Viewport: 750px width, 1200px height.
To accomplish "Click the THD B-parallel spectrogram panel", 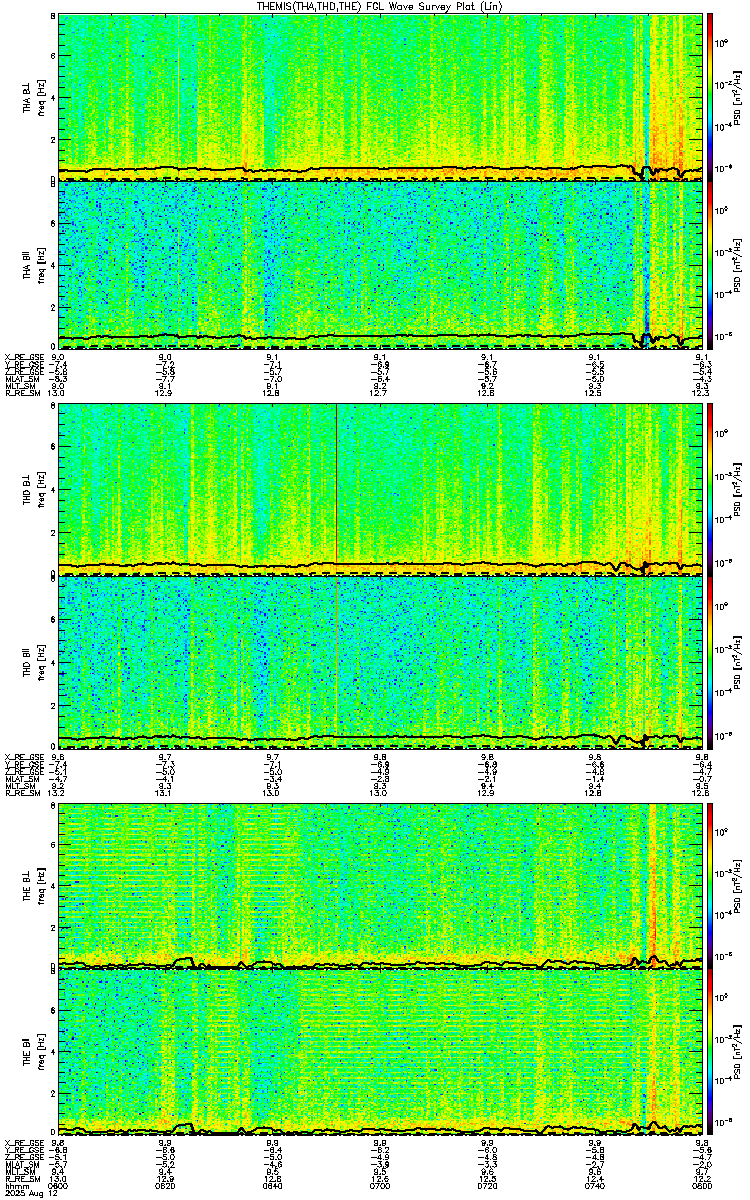I will [x=381, y=662].
